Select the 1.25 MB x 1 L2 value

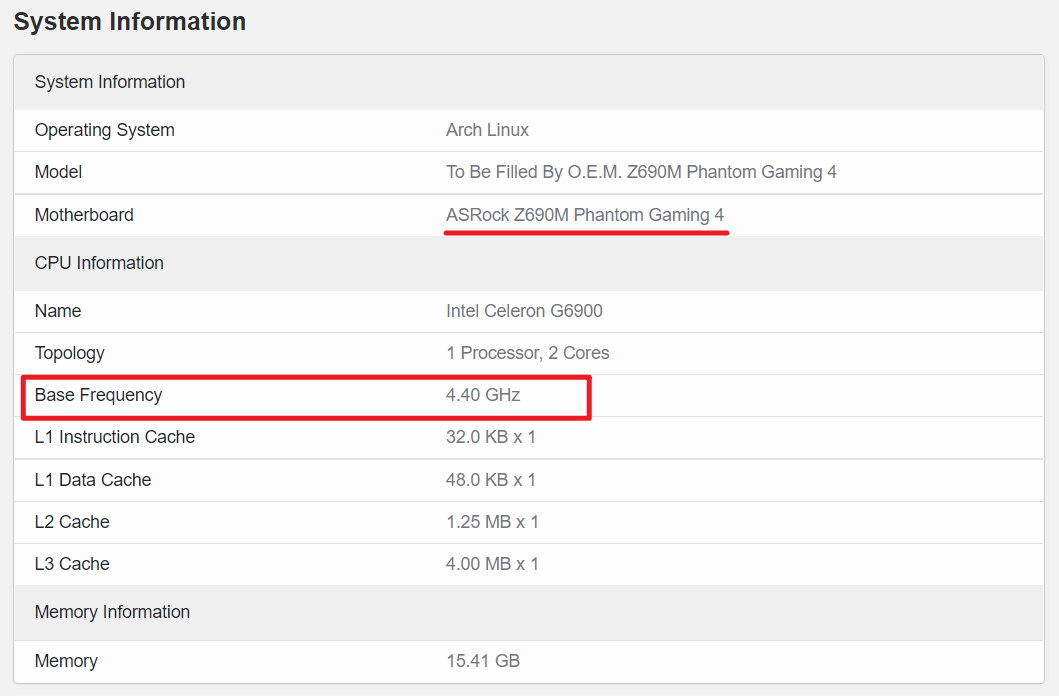492,522
